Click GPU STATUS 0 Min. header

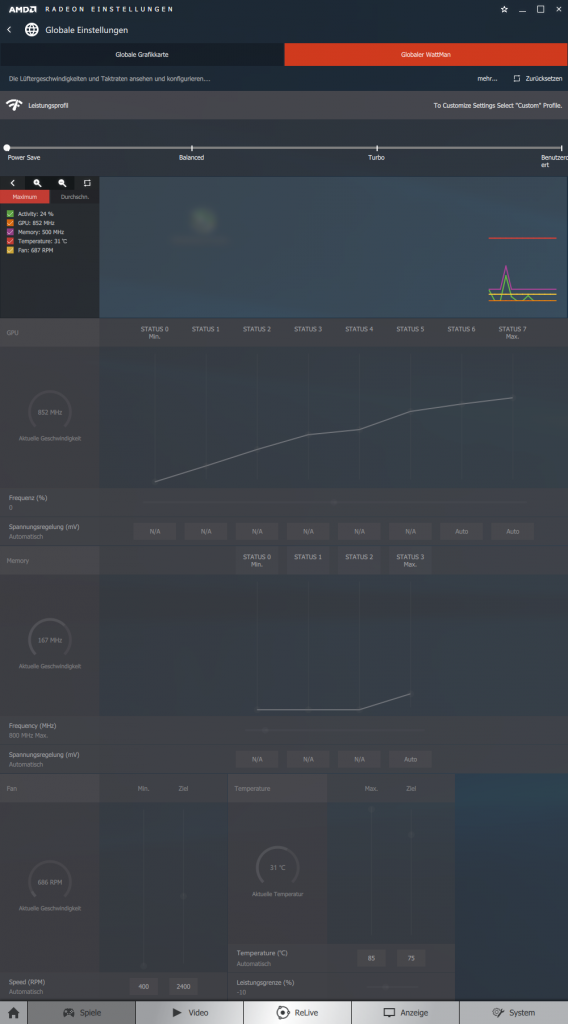[155, 332]
